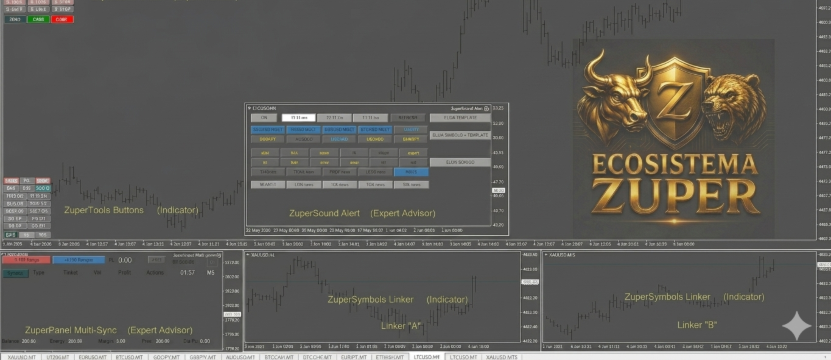Switch to the XAUUSD.M15 chart tab
The image size is (831, 360).
coord(501,357)
